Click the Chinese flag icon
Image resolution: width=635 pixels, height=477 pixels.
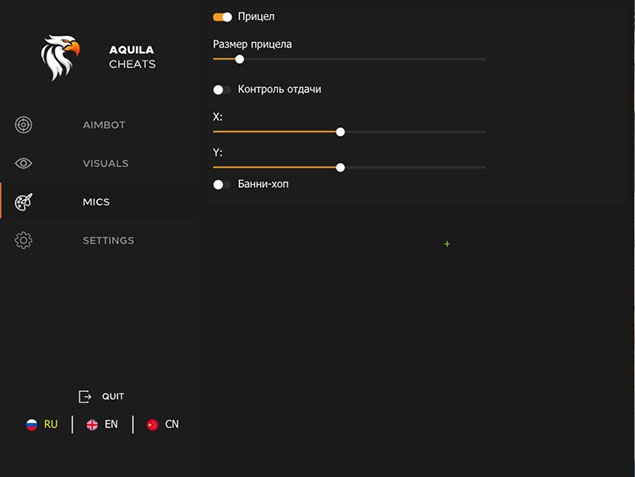pyautogui.click(x=152, y=424)
